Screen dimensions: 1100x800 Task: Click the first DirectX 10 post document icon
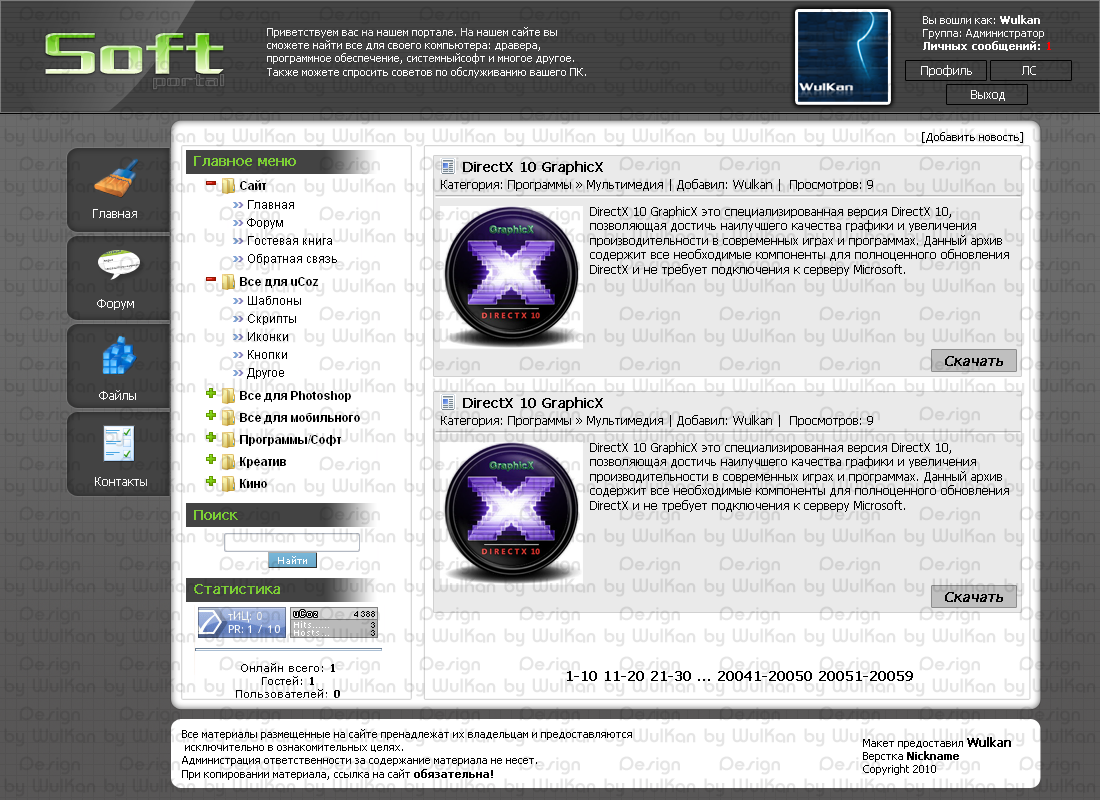448,167
